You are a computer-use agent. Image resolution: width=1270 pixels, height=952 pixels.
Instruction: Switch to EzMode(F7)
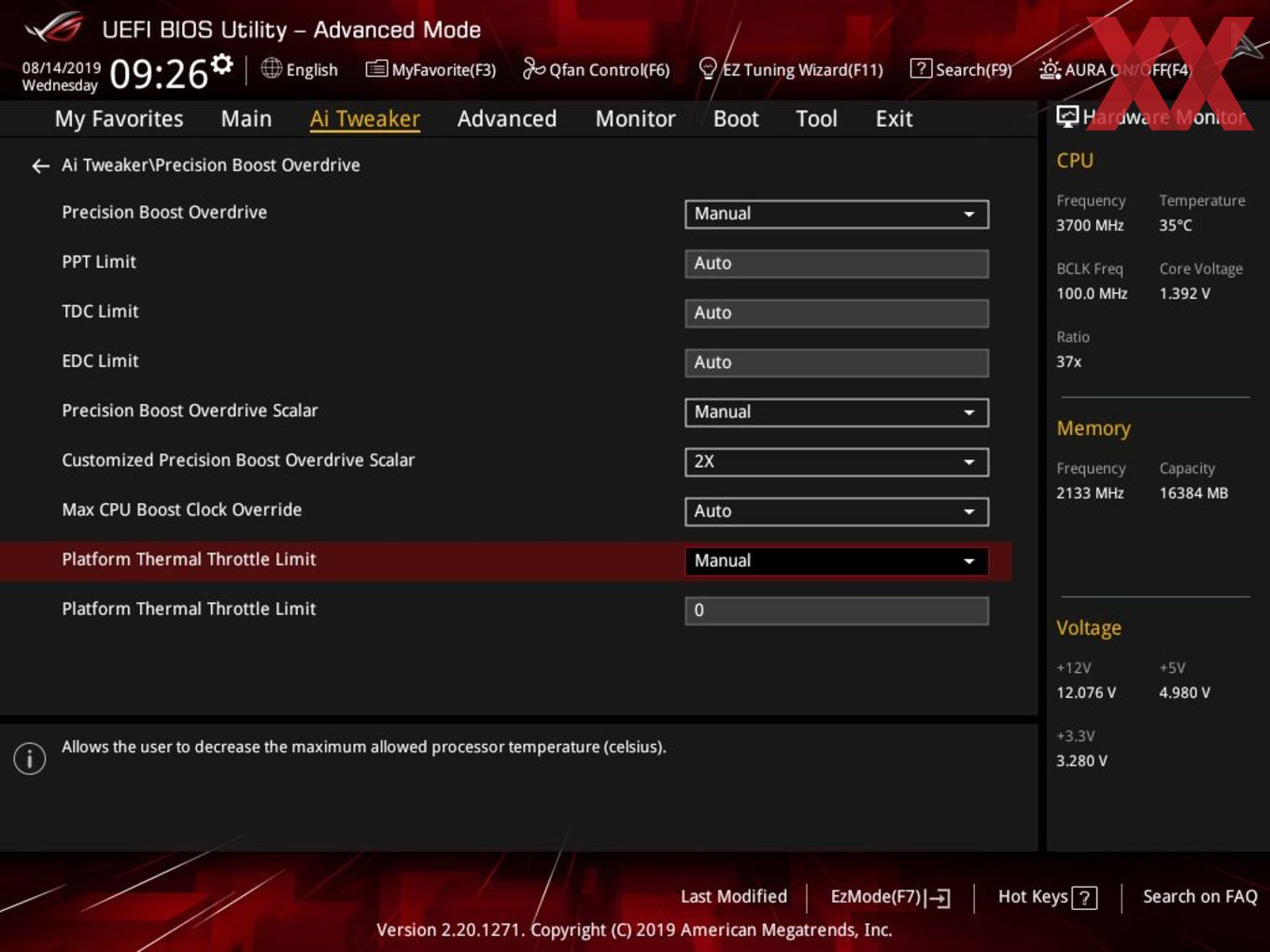(890, 897)
